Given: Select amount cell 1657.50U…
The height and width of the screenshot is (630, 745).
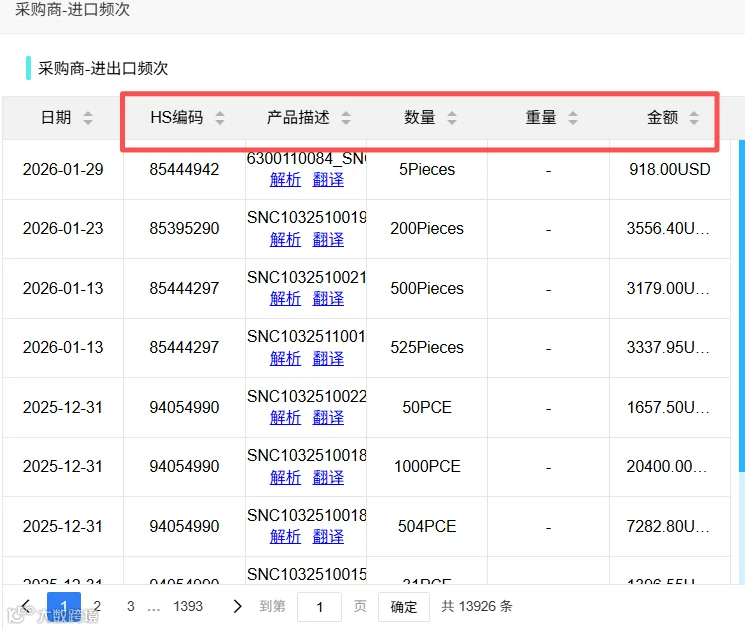Looking at the screenshot, I should pos(668,407).
